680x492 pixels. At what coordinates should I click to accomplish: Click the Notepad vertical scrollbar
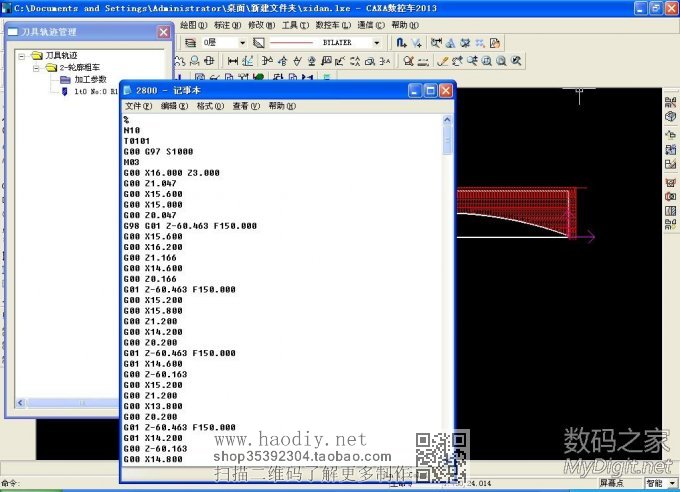click(x=447, y=300)
